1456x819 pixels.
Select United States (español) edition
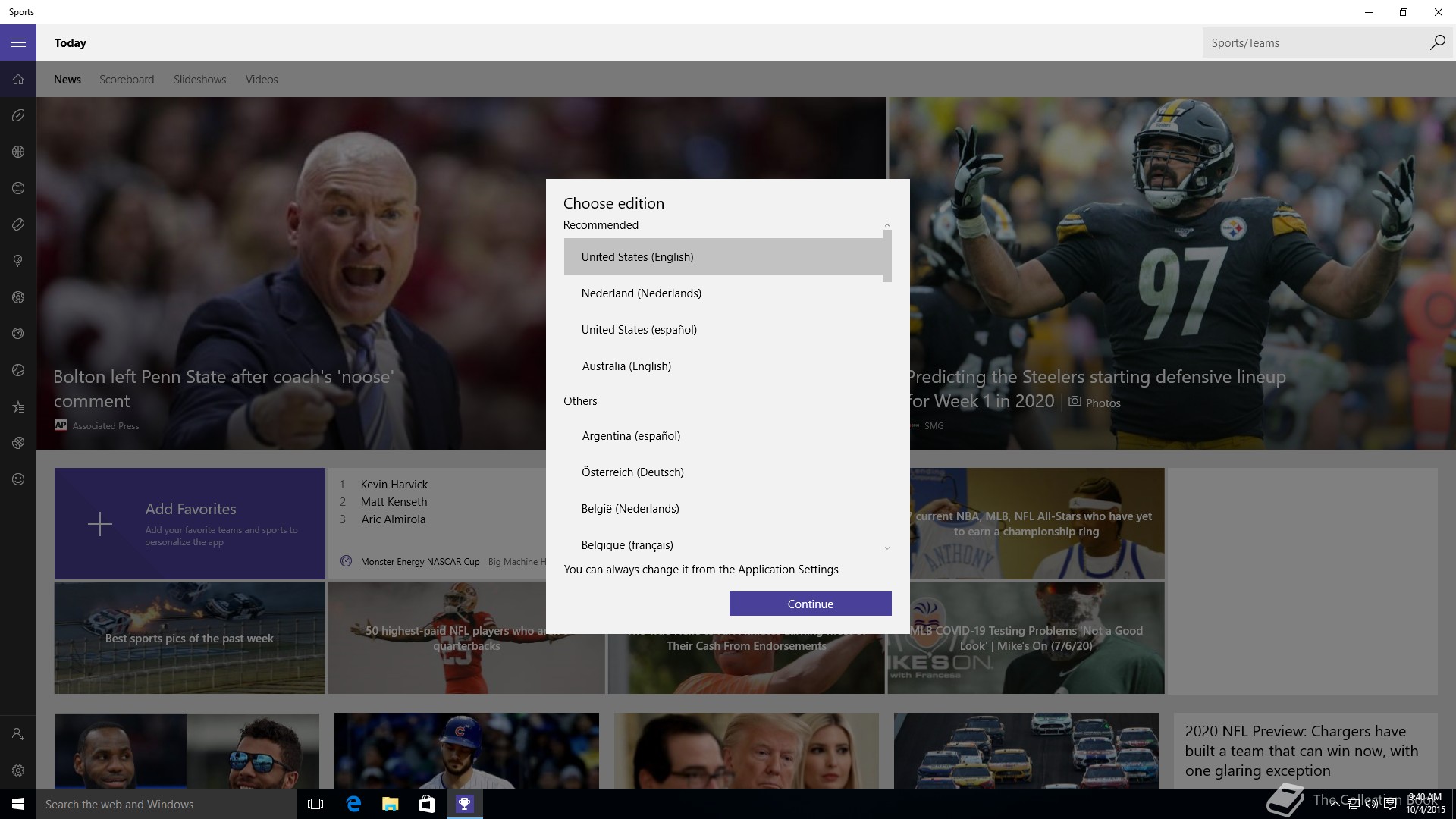[723, 329]
